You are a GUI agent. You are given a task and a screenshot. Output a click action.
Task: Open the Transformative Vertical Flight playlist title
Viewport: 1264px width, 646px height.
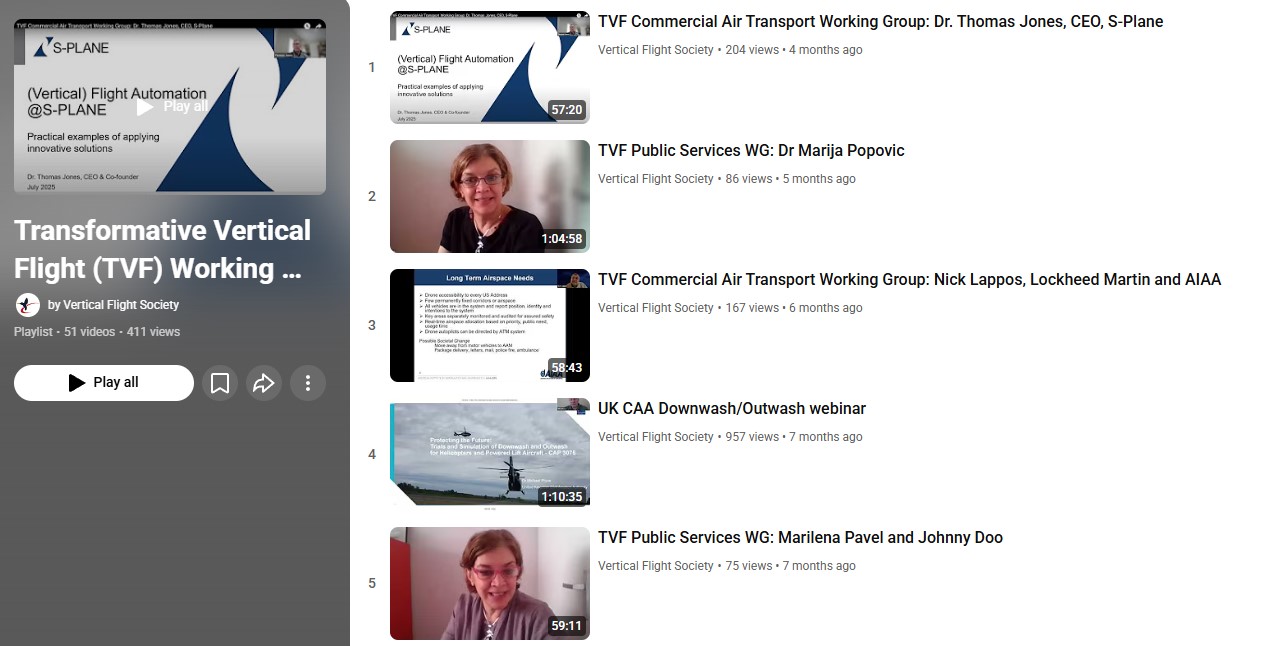pos(163,249)
